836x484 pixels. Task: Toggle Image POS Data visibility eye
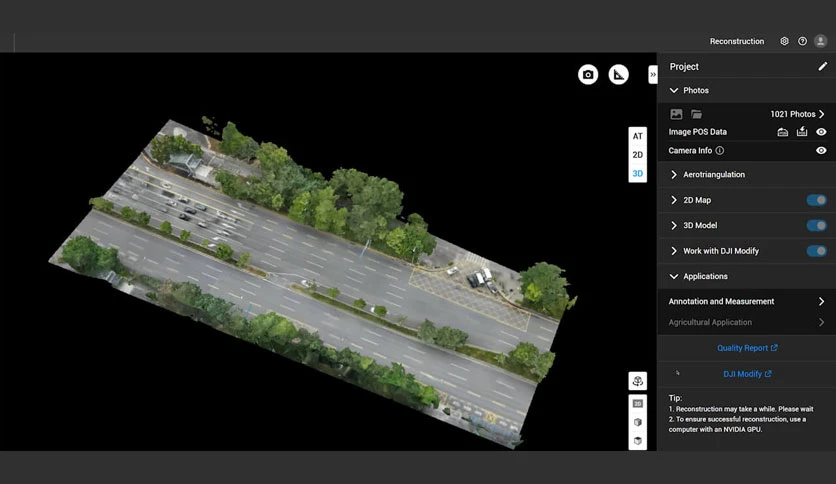821,132
